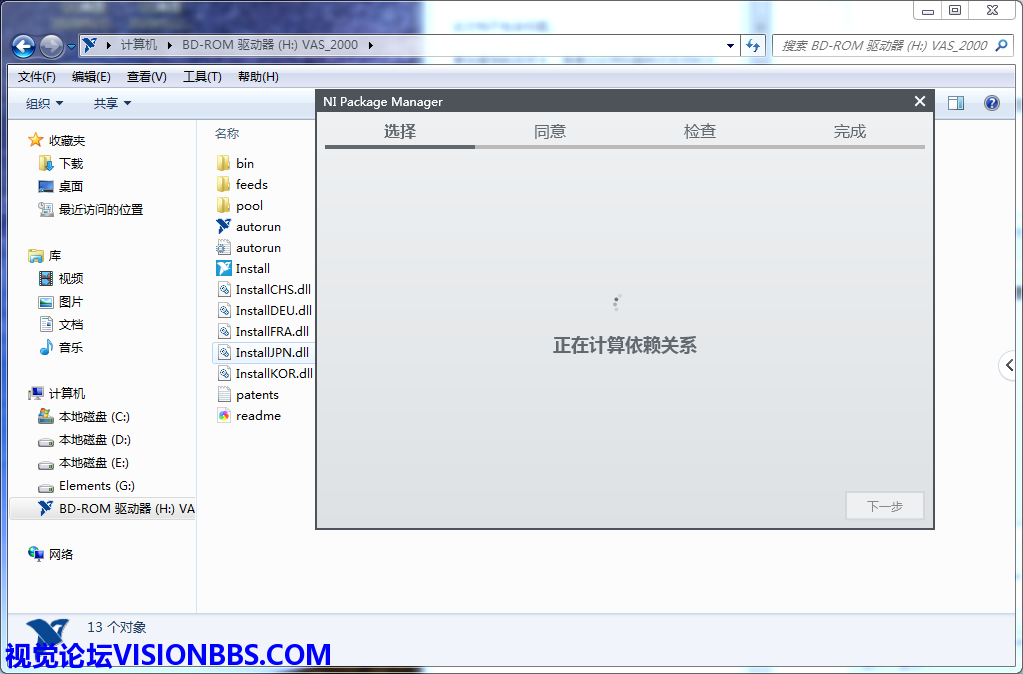Open the 编辑(E) menu
The height and width of the screenshot is (674, 1023).
point(91,77)
